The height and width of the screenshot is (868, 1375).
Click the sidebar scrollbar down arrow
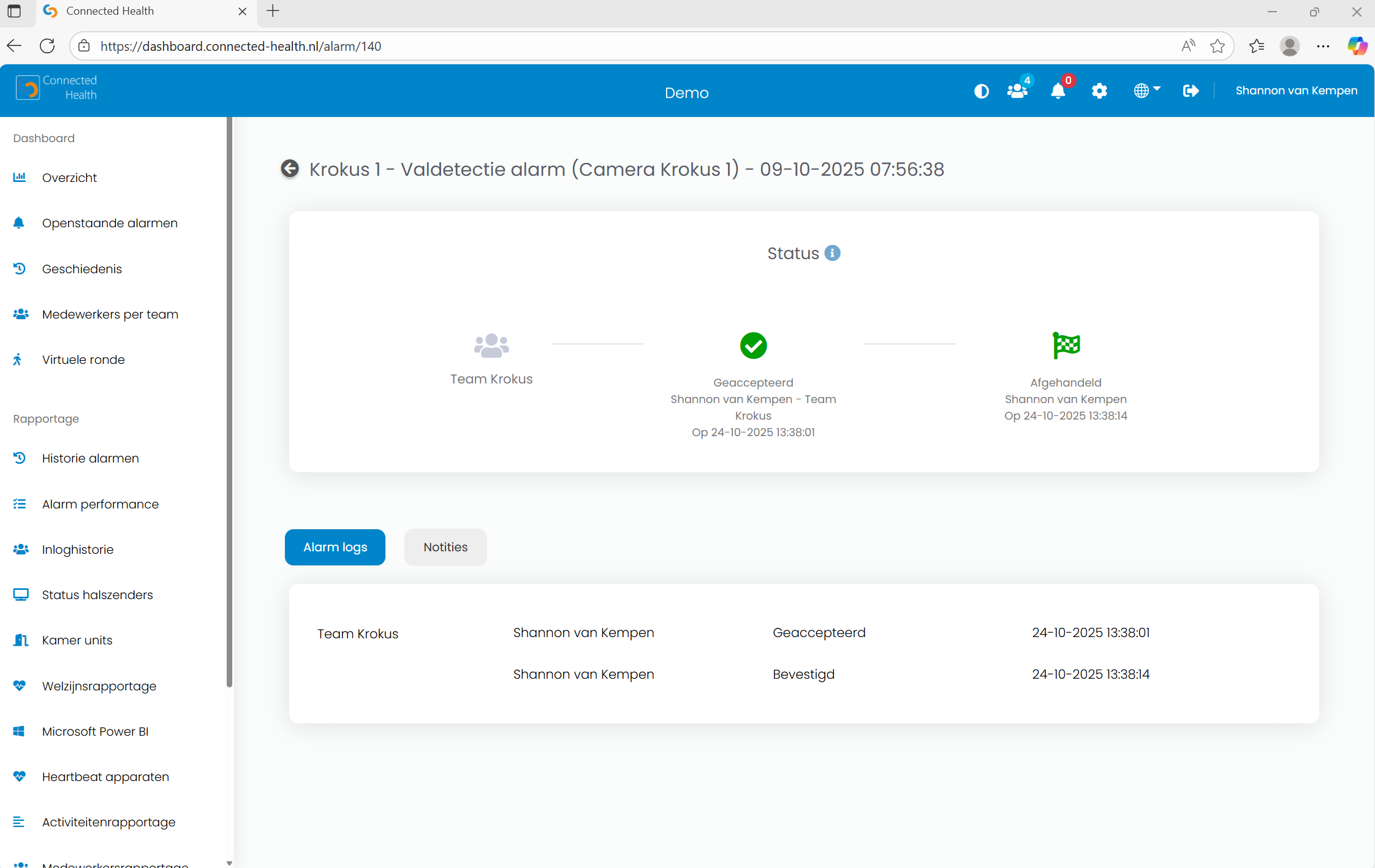pos(229,863)
